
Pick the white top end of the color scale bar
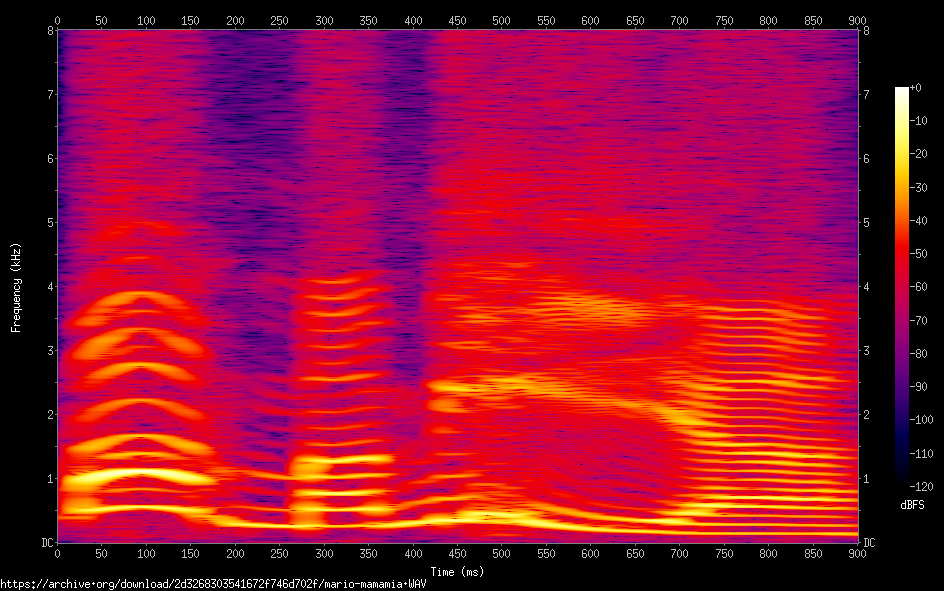coord(902,91)
